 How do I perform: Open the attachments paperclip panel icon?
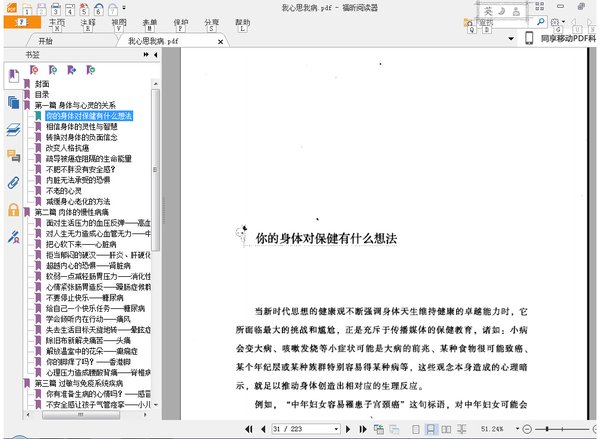(13, 183)
